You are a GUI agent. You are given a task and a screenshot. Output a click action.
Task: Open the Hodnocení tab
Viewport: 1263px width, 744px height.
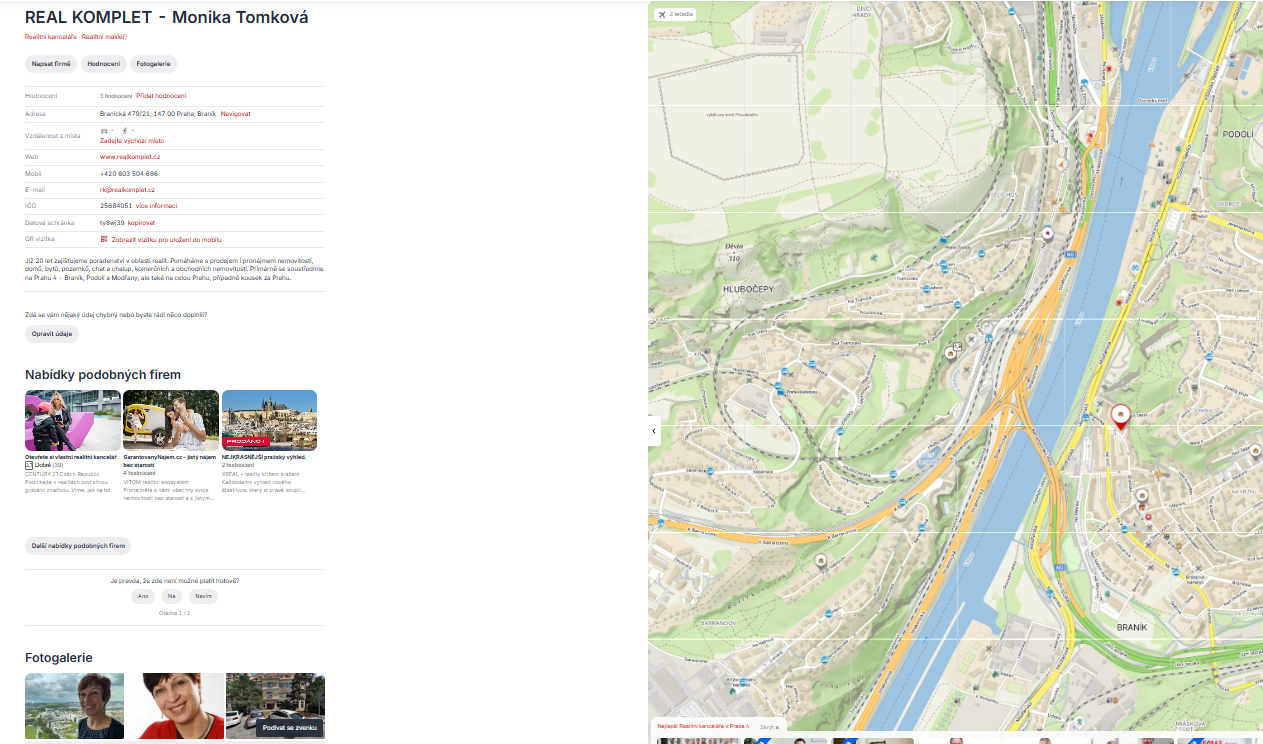coord(104,64)
